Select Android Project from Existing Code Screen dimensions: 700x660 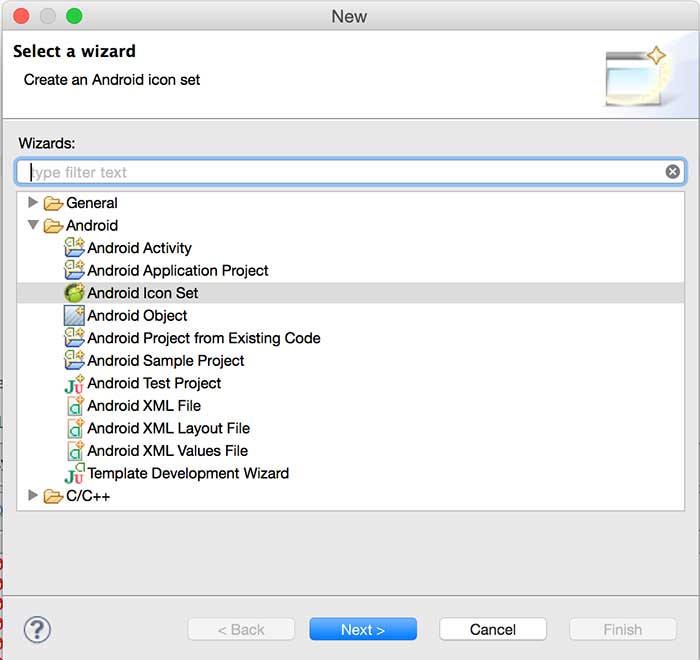tap(204, 338)
